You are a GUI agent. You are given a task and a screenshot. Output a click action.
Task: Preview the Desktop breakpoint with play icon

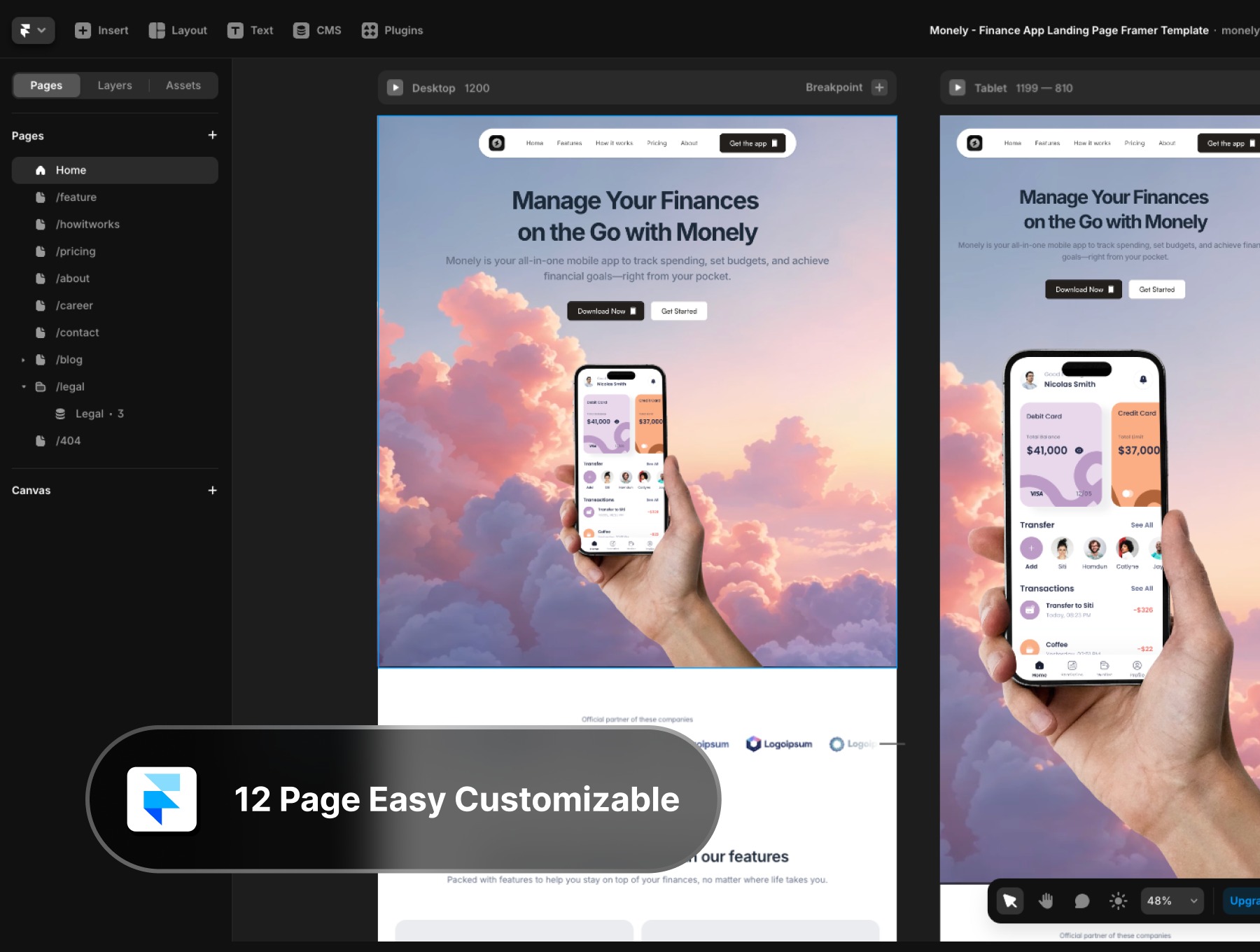coord(395,87)
